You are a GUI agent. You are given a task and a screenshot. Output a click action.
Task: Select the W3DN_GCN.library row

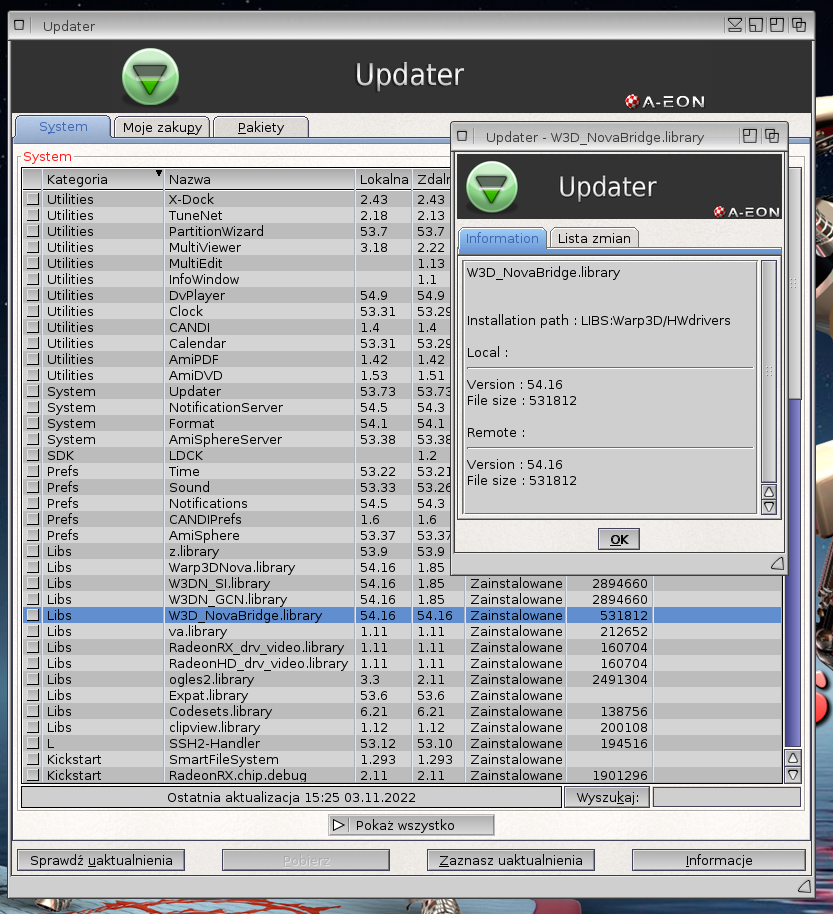coord(402,599)
